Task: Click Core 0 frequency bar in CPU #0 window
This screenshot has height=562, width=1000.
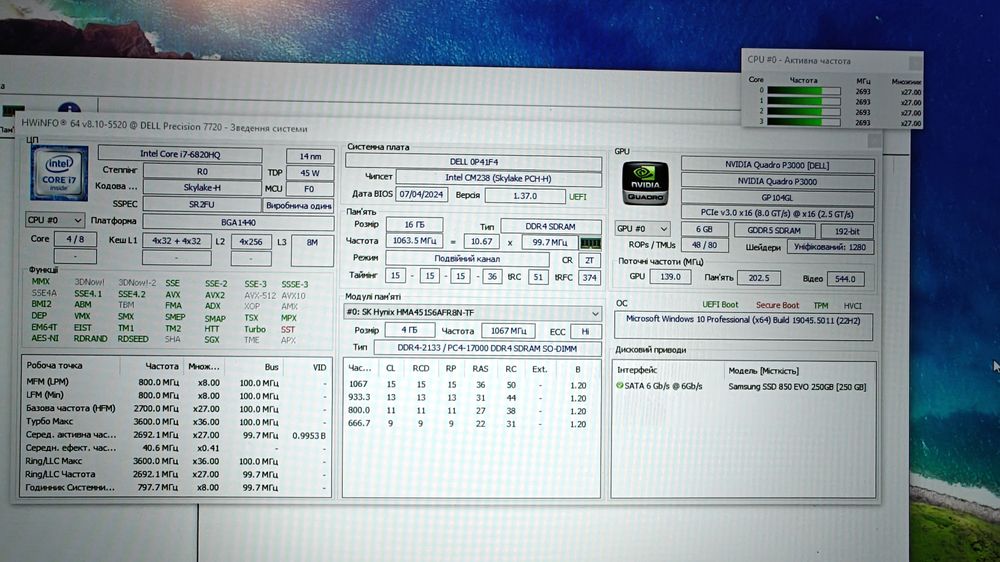Action: (804, 91)
